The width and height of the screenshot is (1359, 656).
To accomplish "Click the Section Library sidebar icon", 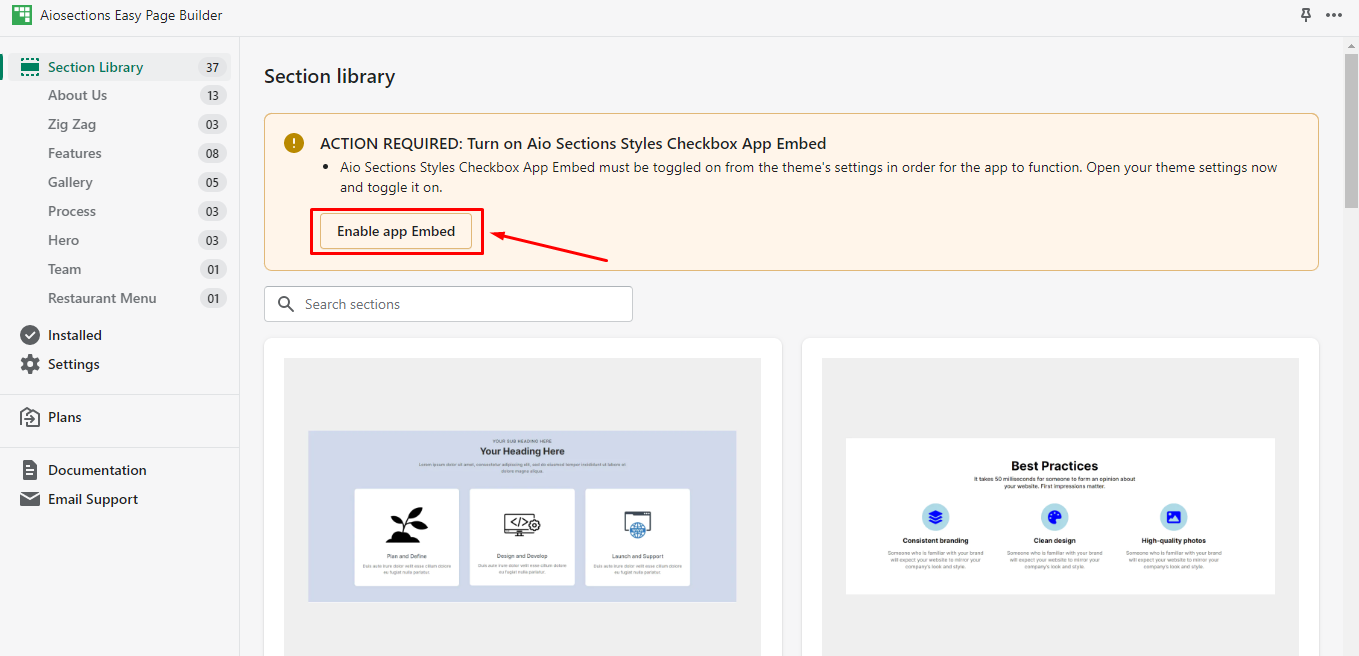I will [30, 67].
